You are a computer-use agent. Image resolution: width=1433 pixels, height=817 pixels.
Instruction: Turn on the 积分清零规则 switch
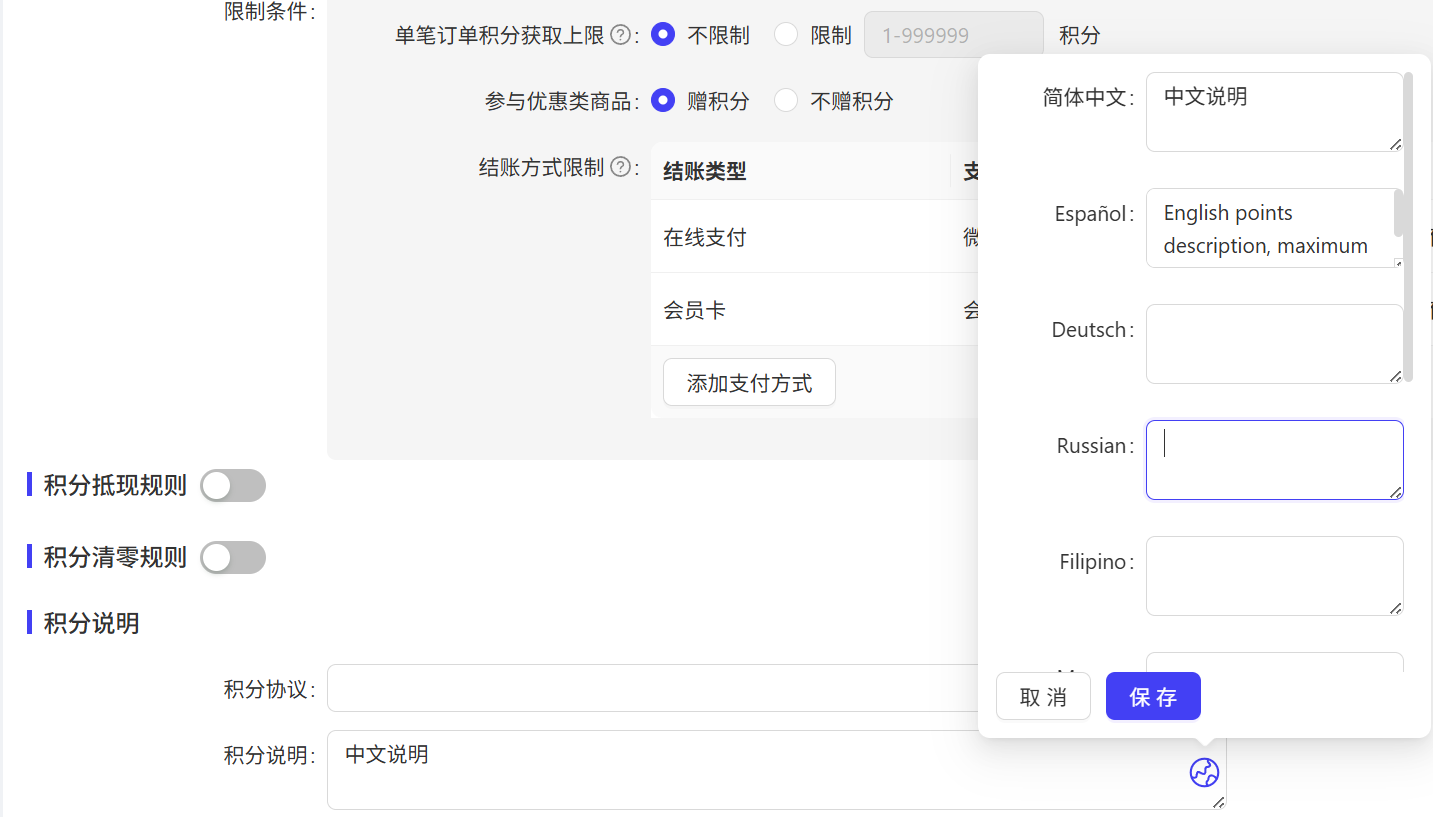click(x=233, y=558)
